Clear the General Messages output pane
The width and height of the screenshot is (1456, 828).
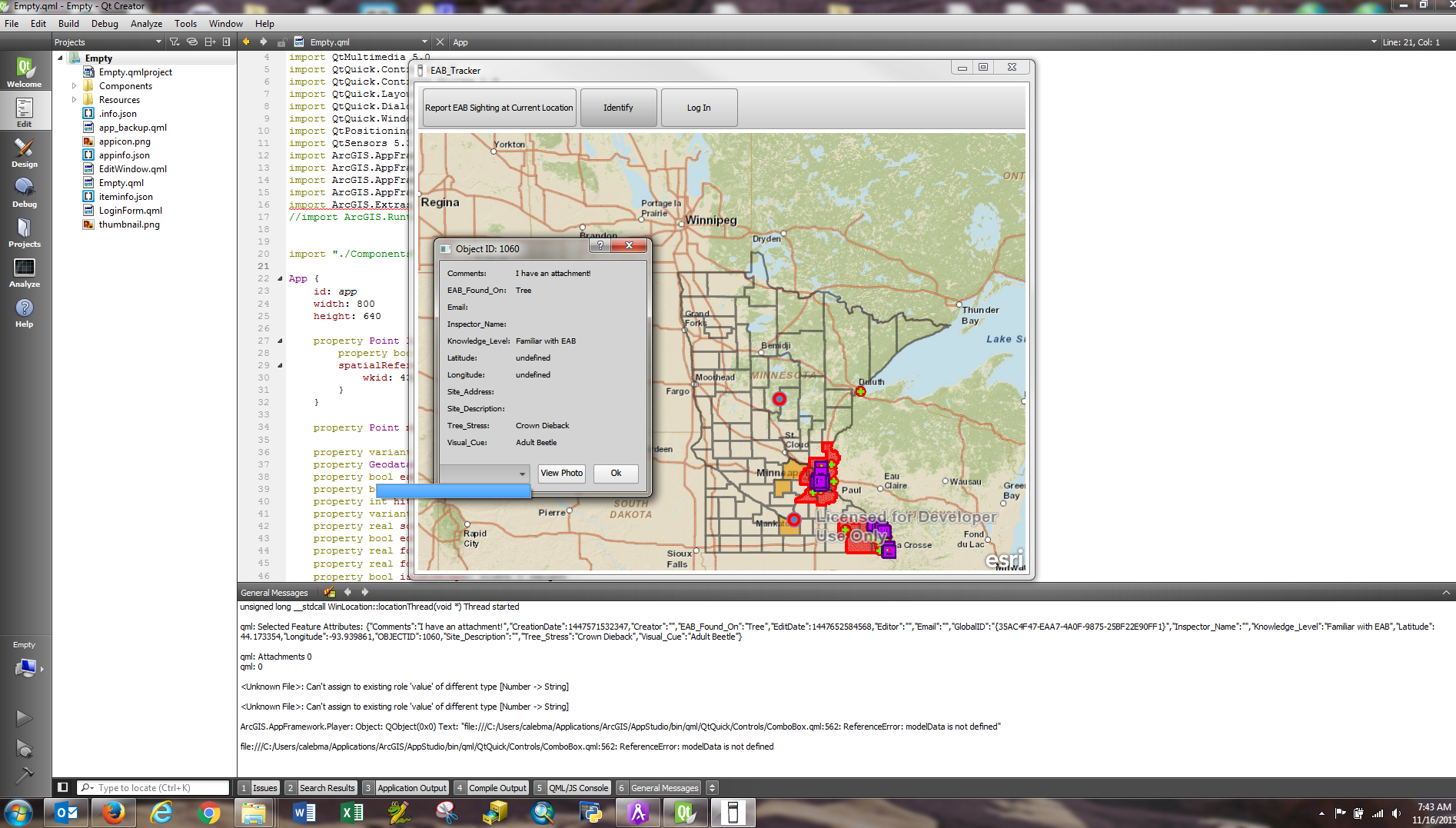coord(330,592)
